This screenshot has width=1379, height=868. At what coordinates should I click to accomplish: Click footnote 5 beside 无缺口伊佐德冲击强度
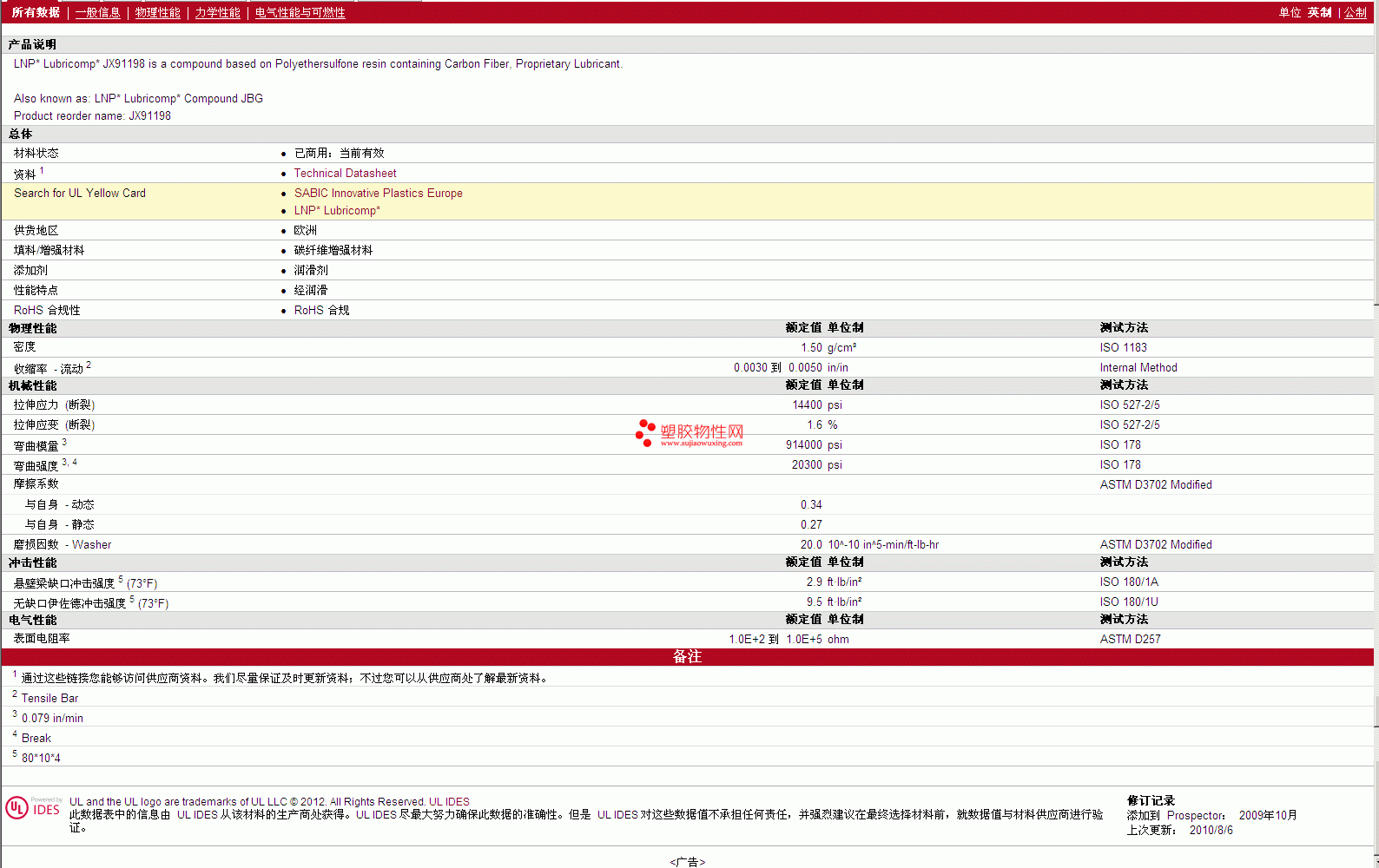coord(132,600)
